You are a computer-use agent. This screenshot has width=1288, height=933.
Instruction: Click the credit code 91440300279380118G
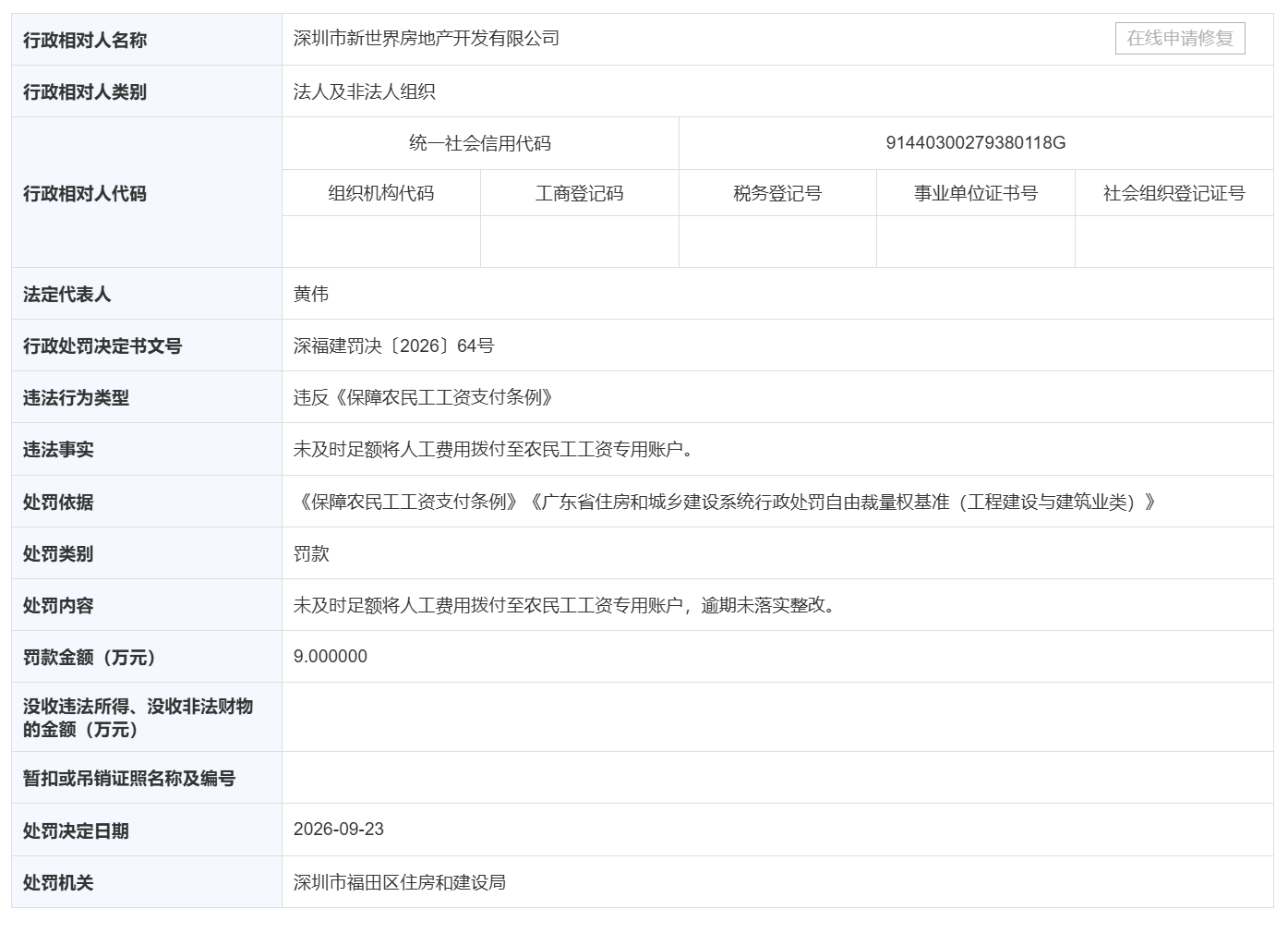[976, 143]
